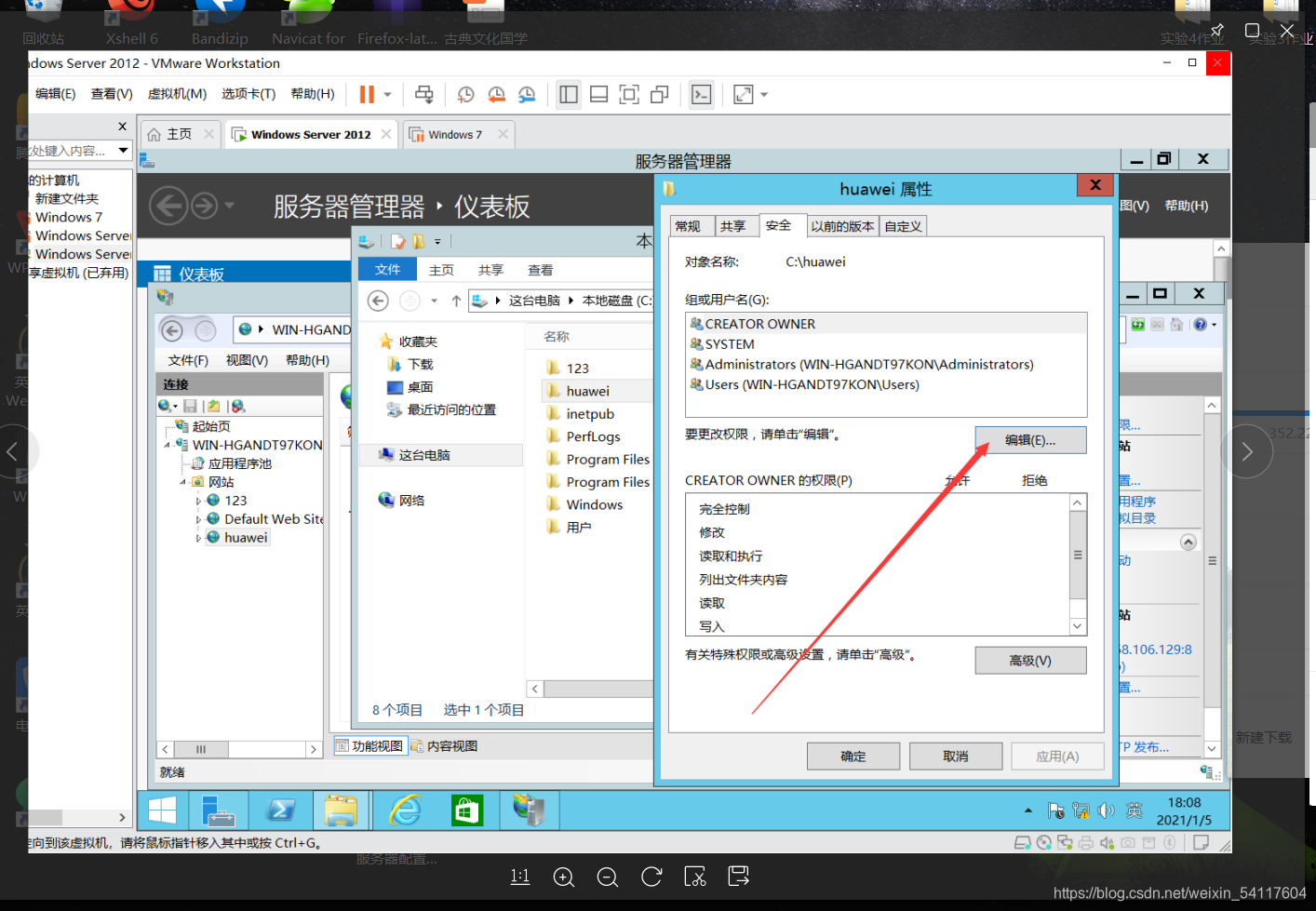Toggle the VMware library sidebar view
1316x911 pixels.
click(x=569, y=94)
